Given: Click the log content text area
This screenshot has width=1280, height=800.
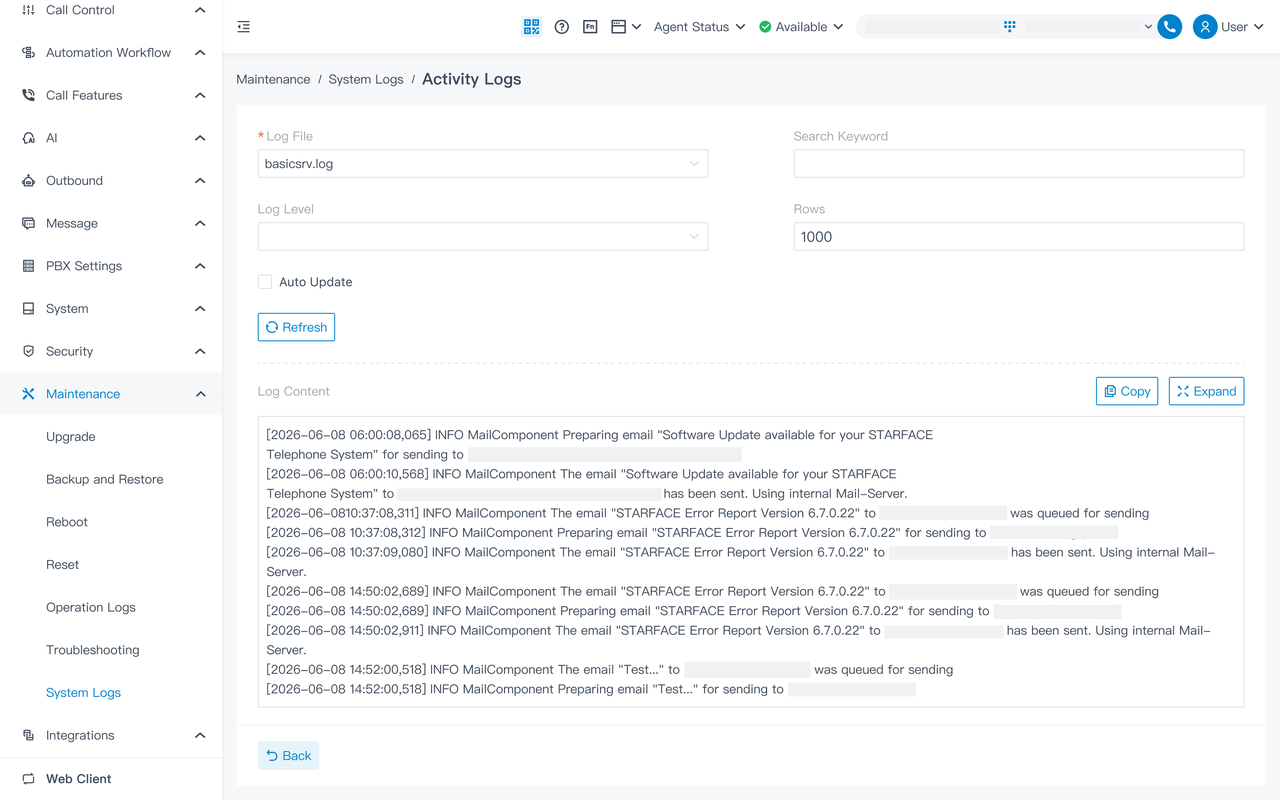Looking at the screenshot, I should pos(751,562).
